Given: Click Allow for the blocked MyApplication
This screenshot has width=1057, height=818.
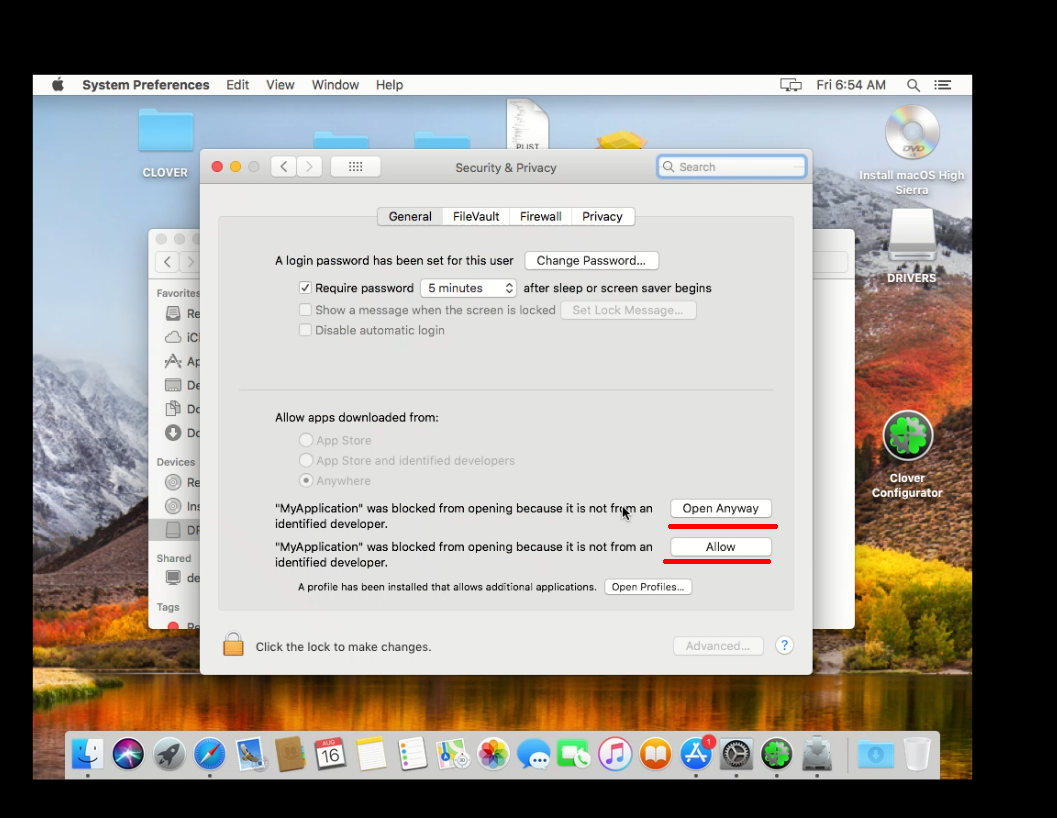Looking at the screenshot, I should [x=721, y=547].
